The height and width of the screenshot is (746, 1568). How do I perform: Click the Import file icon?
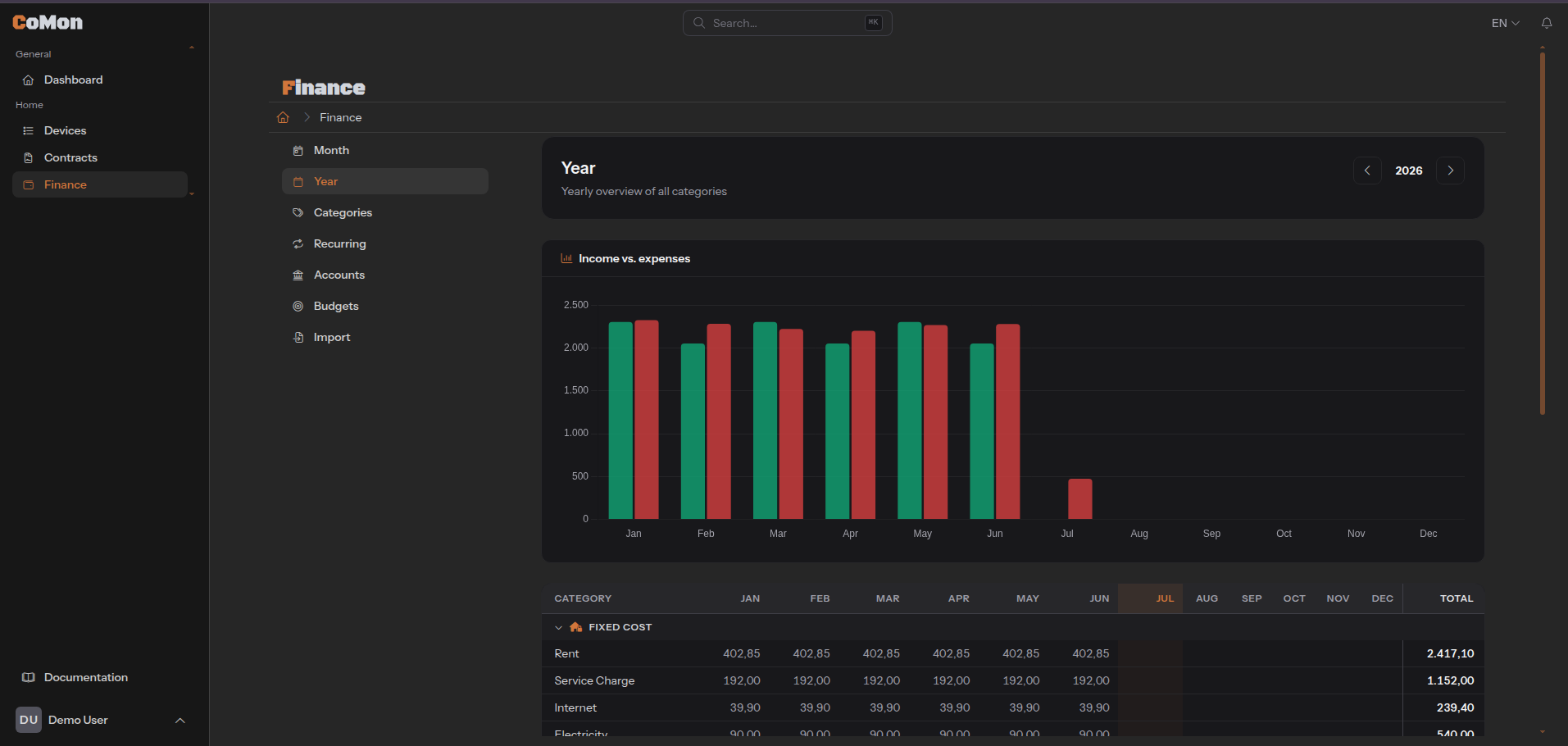pos(298,338)
